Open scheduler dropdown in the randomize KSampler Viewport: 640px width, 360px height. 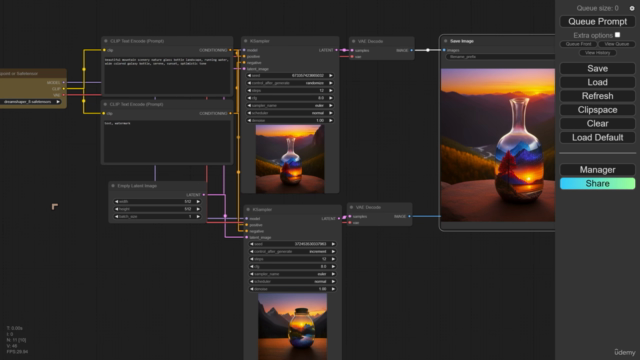(290, 113)
